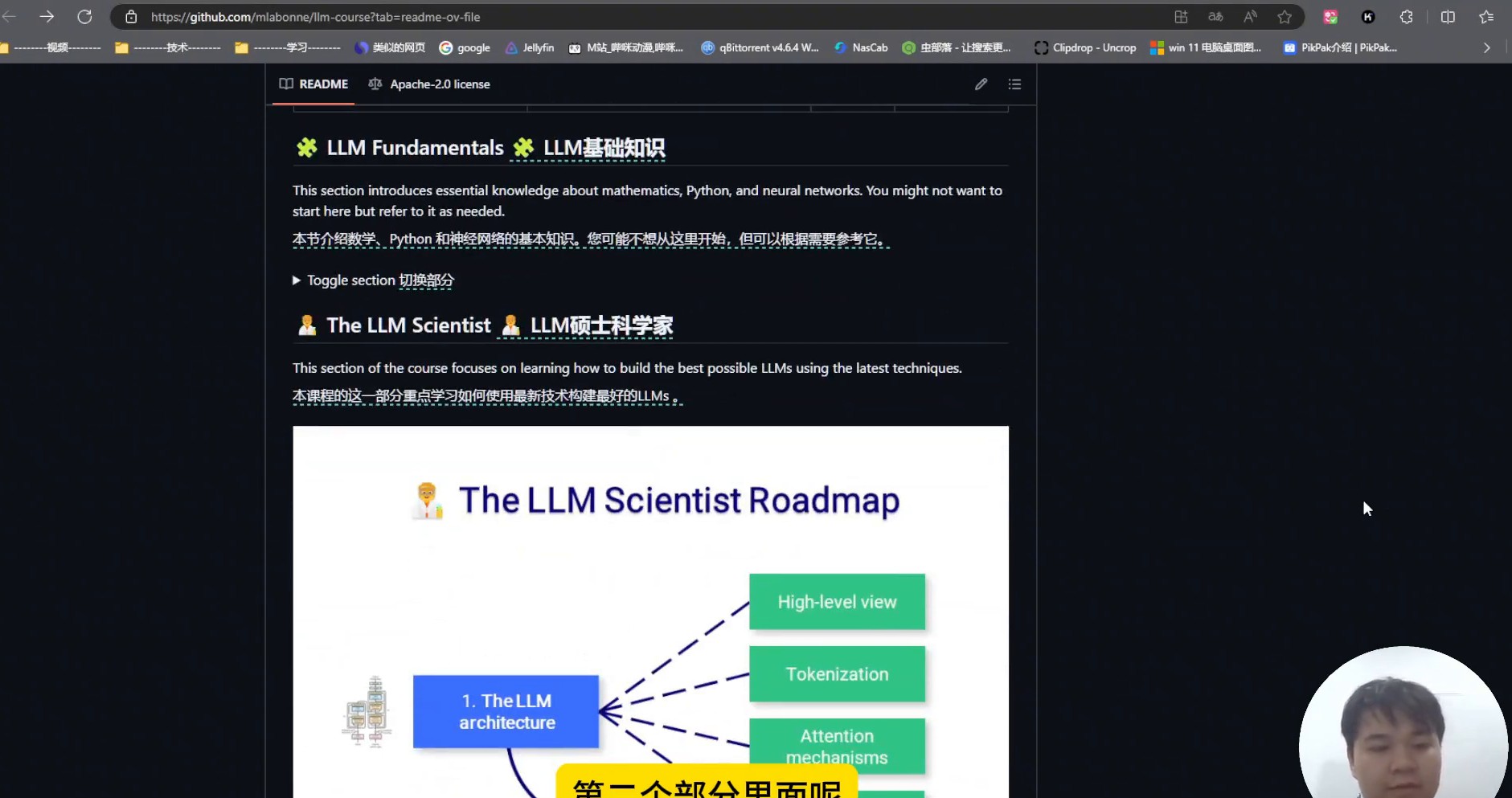
Task: Click the translate page icon
Action: (1215, 17)
